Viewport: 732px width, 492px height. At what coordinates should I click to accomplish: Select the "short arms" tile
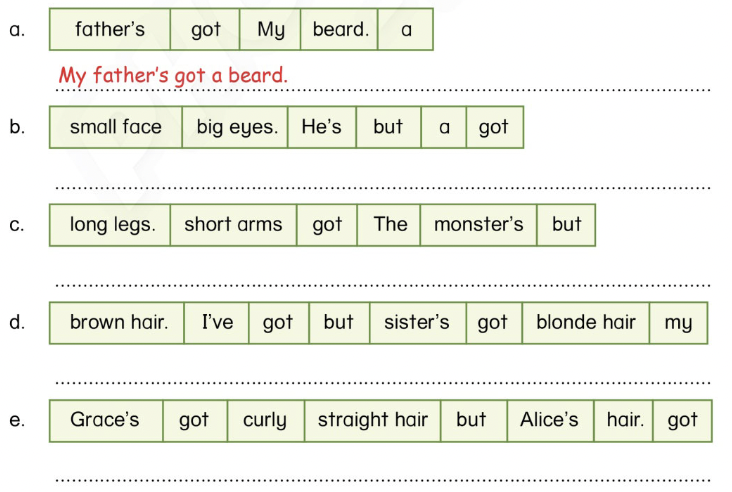tap(233, 225)
